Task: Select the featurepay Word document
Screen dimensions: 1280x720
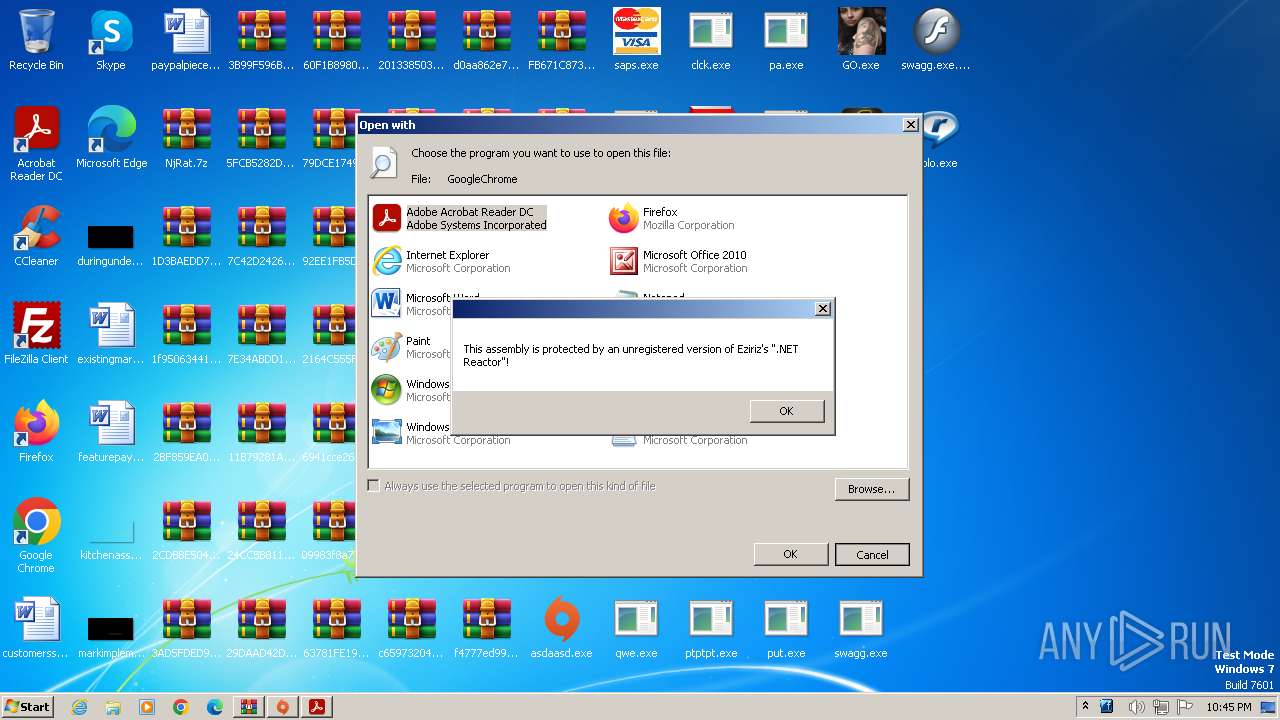Action: [x=111, y=432]
